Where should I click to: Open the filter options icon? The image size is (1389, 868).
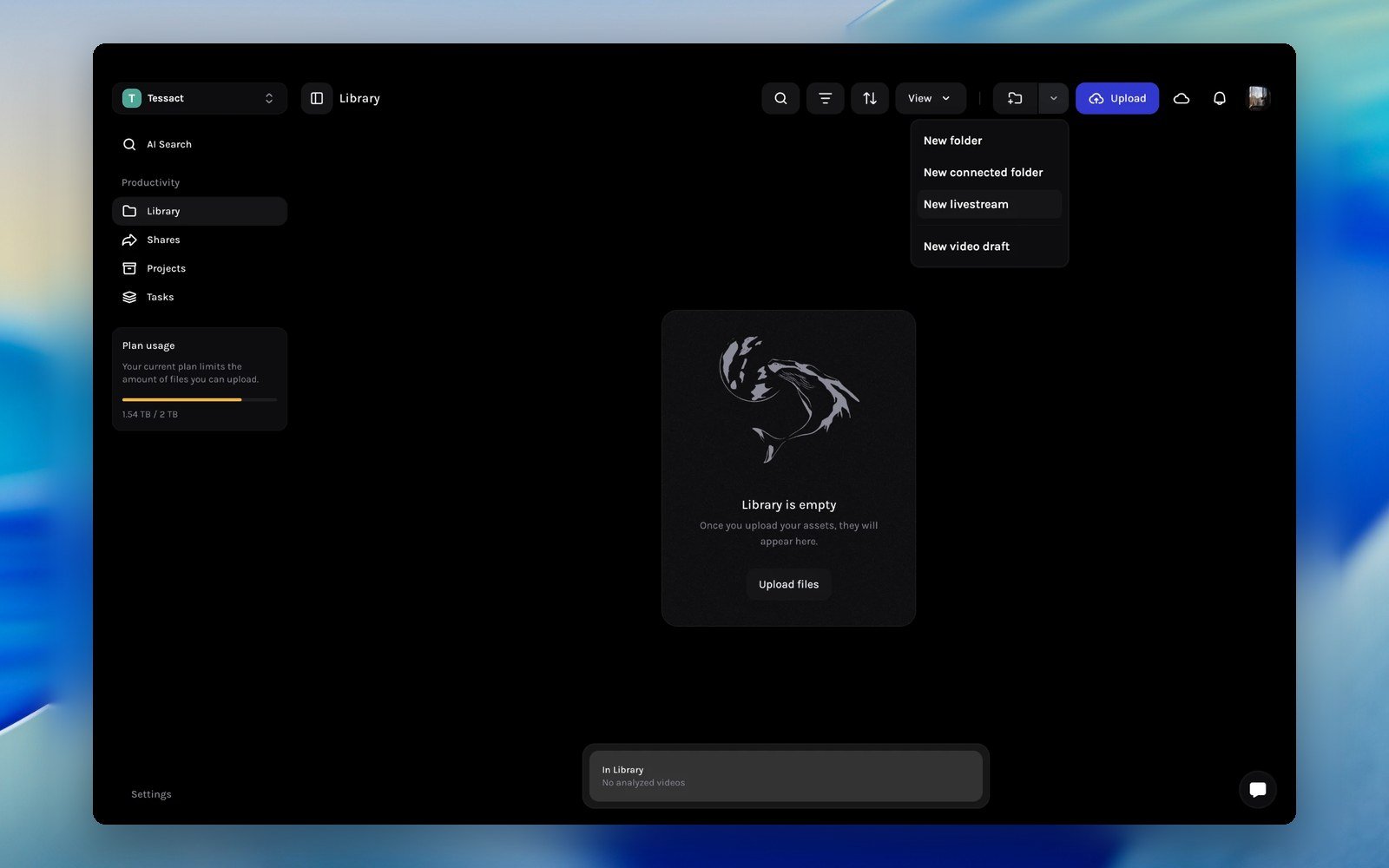coord(825,98)
